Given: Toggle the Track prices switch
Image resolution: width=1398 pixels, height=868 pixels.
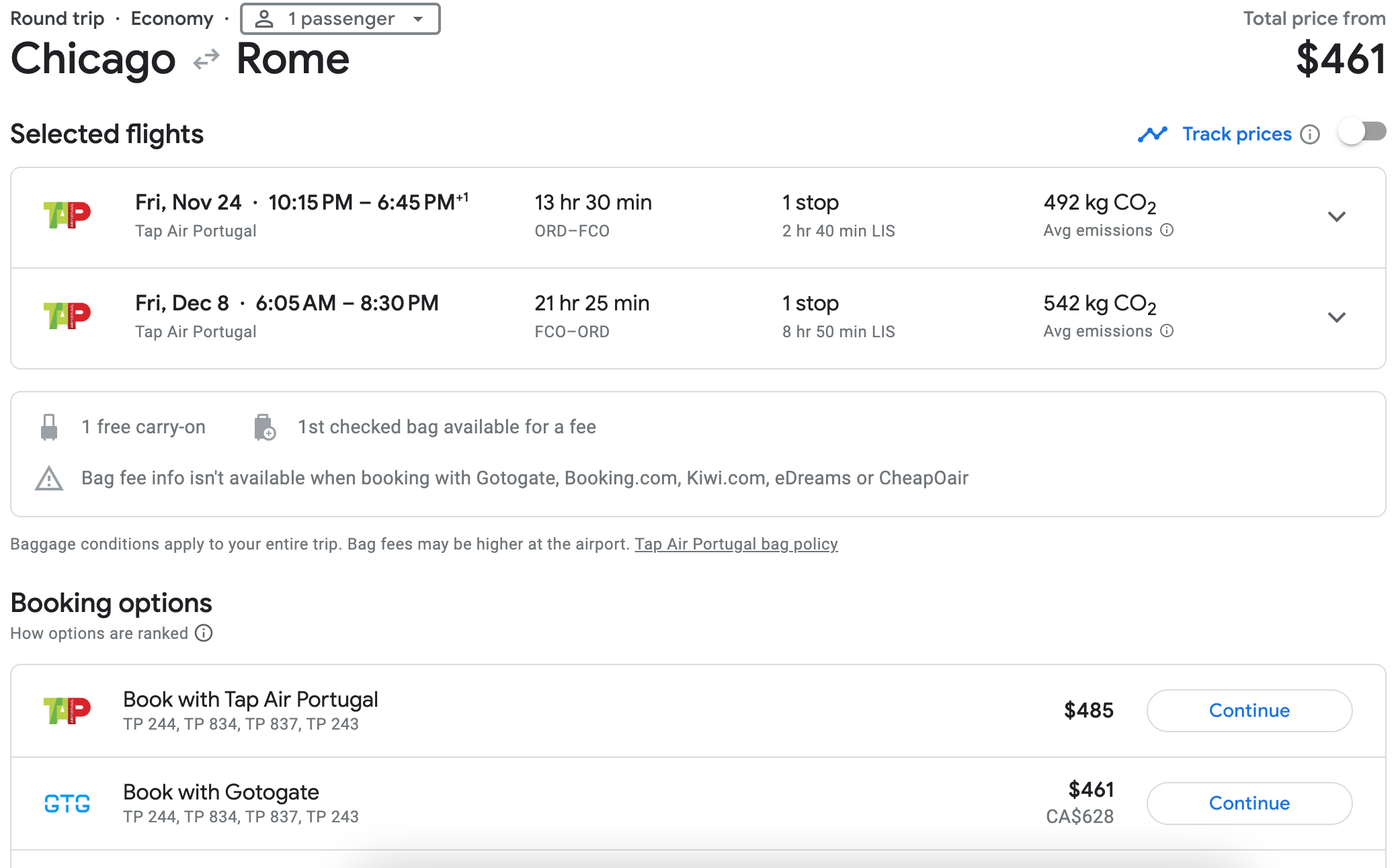Looking at the screenshot, I should pyautogui.click(x=1362, y=132).
